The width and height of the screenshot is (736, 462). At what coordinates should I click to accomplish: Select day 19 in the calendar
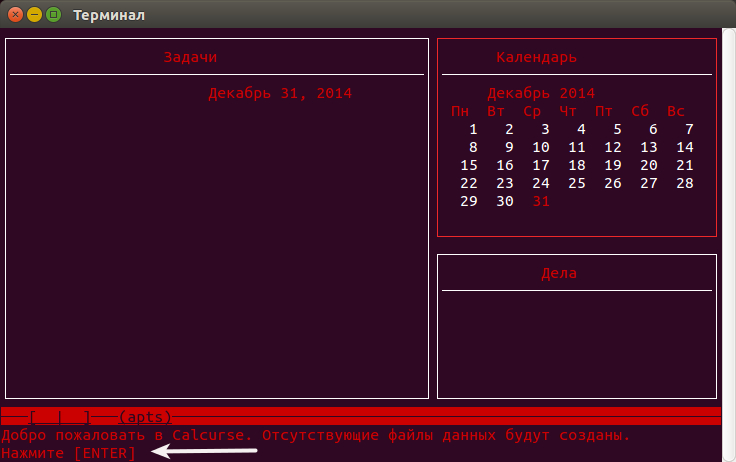[613, 165]
